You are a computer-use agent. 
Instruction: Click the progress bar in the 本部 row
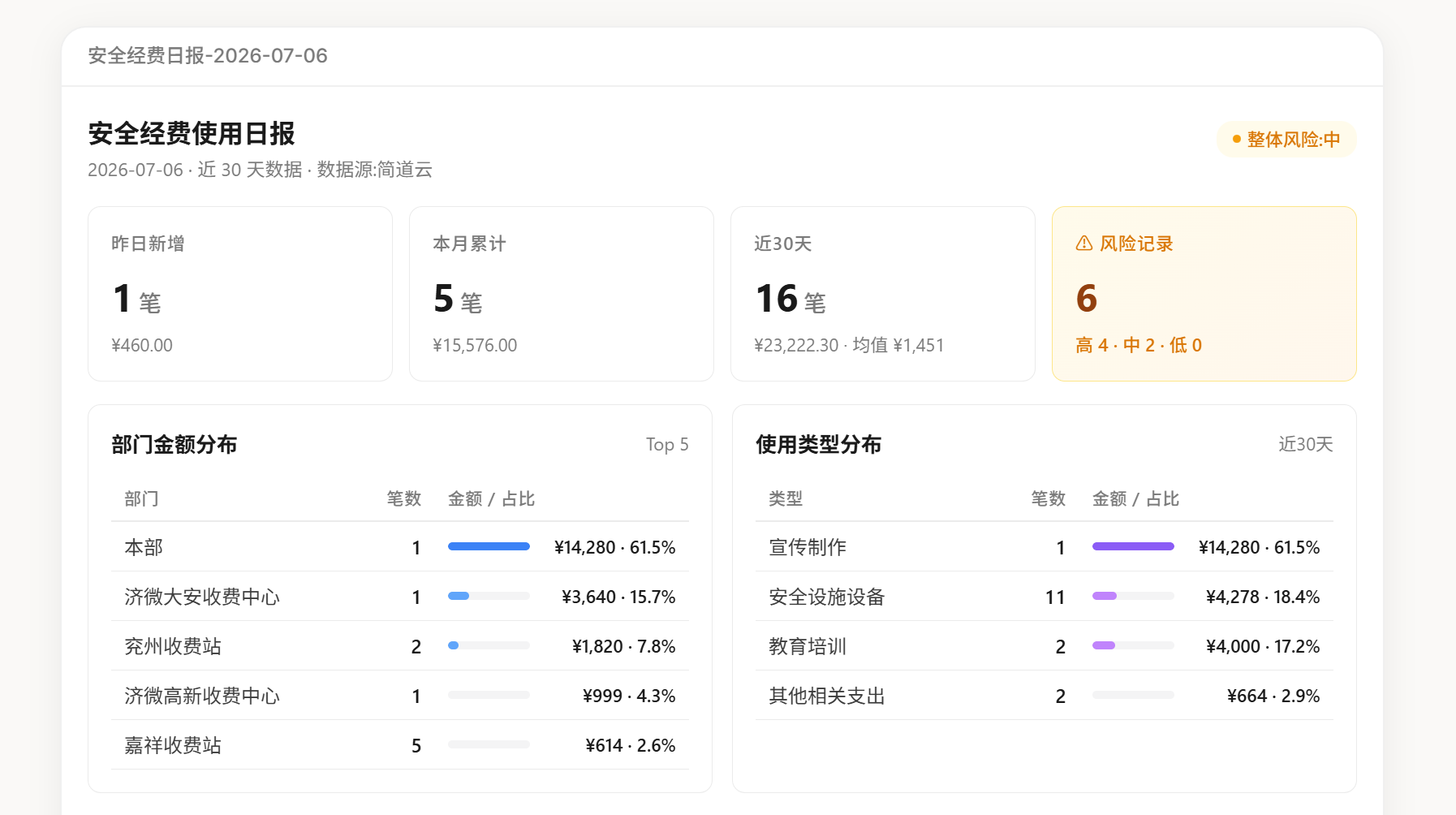click(x=489, y=546)
